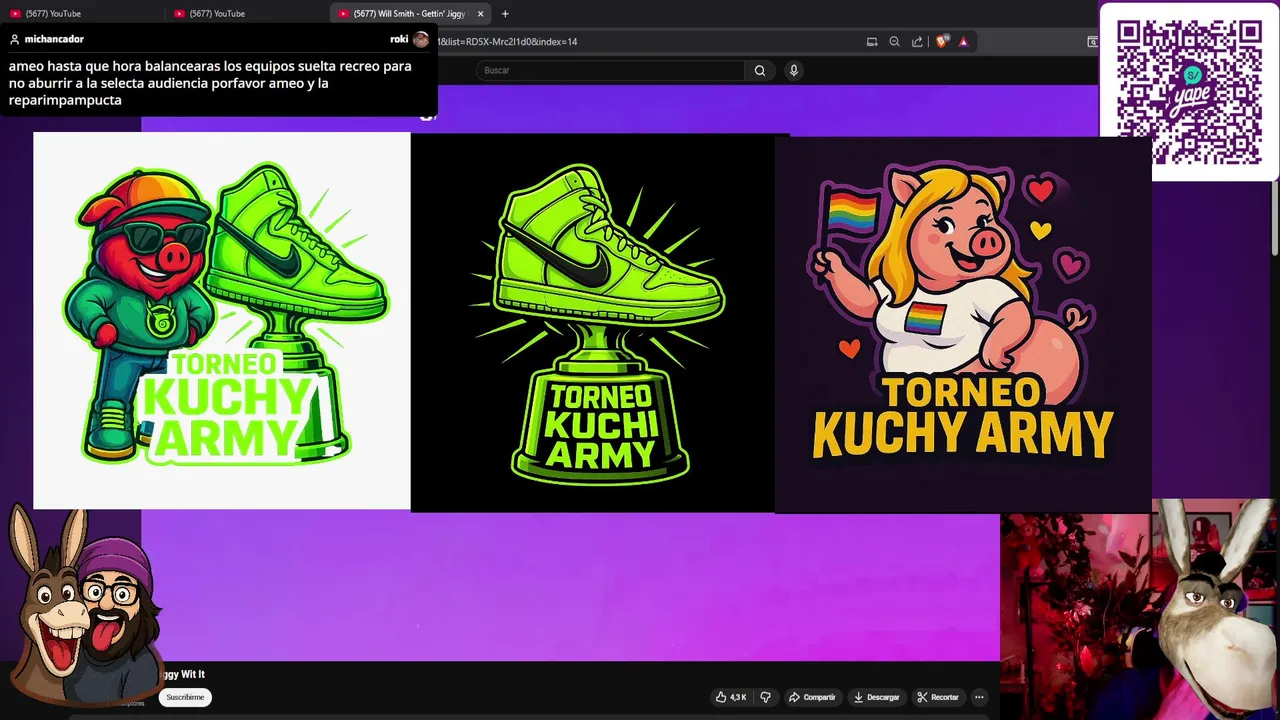Click the roki user avatar in overlay
The height and width of the screenshot is (720, 1280).
point(421,39)
